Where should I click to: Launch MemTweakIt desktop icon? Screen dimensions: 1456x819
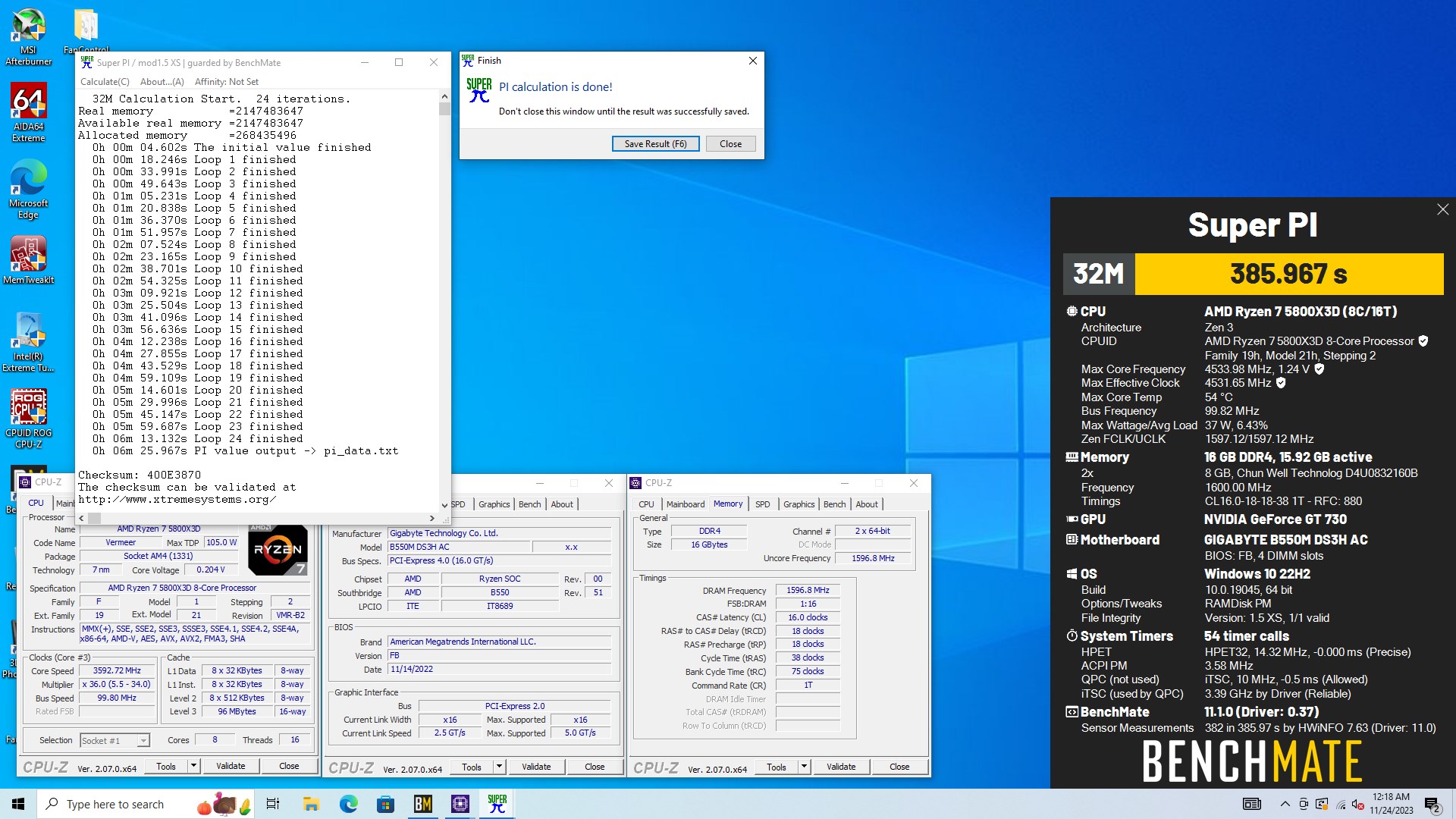pos(28,259)
